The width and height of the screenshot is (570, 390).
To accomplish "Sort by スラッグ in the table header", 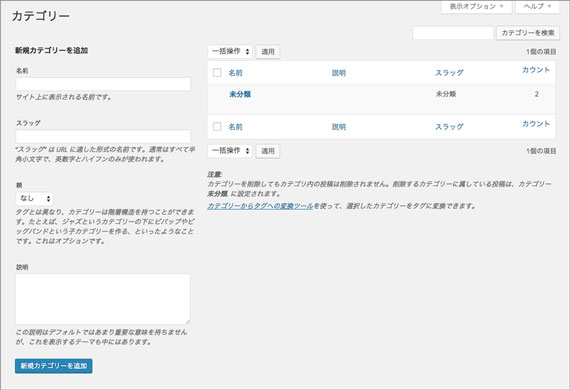I will click(x=449, y=73).
